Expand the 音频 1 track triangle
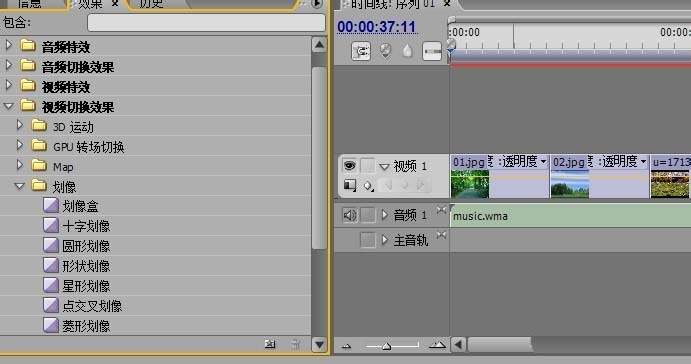Screen dimensions: 691x364 (384, 215)
